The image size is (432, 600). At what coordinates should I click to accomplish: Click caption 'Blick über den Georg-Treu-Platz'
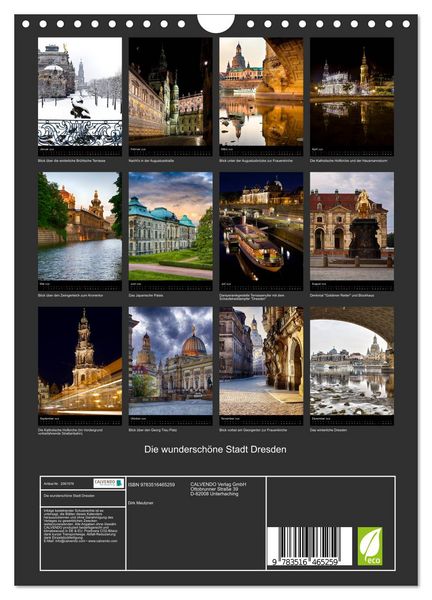153,430
